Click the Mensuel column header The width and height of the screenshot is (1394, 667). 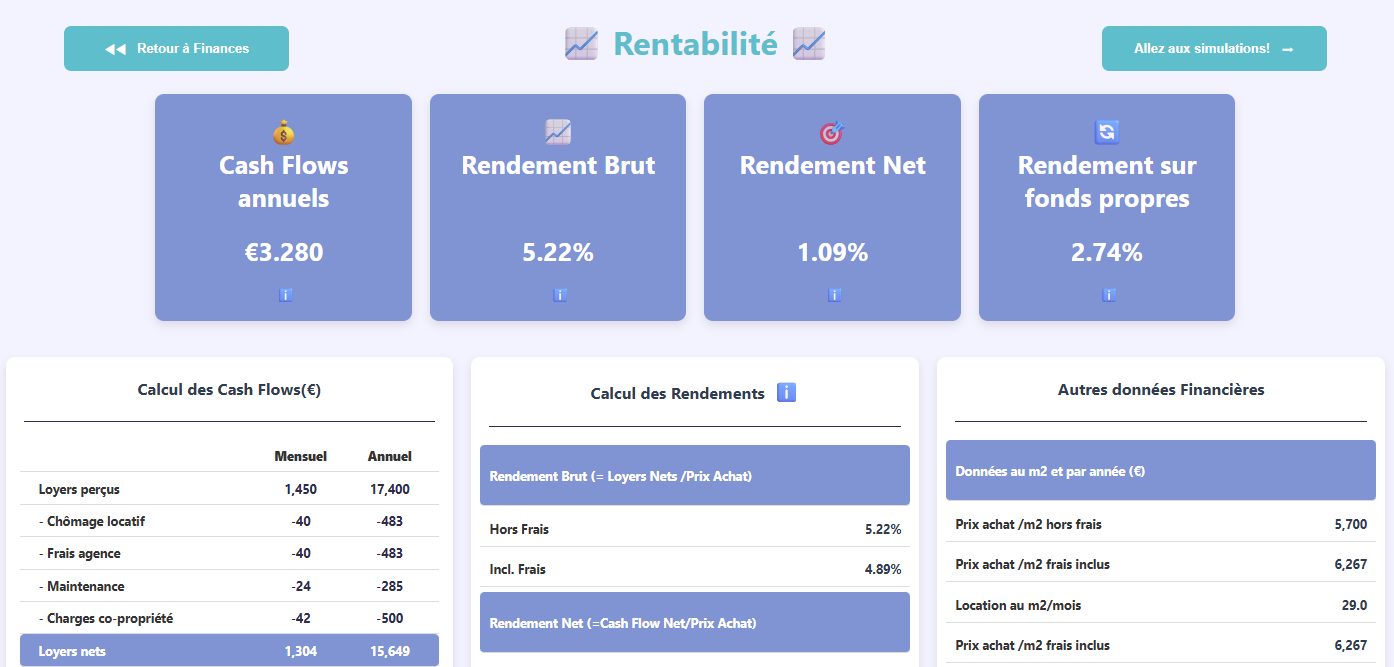coord(301,456)
